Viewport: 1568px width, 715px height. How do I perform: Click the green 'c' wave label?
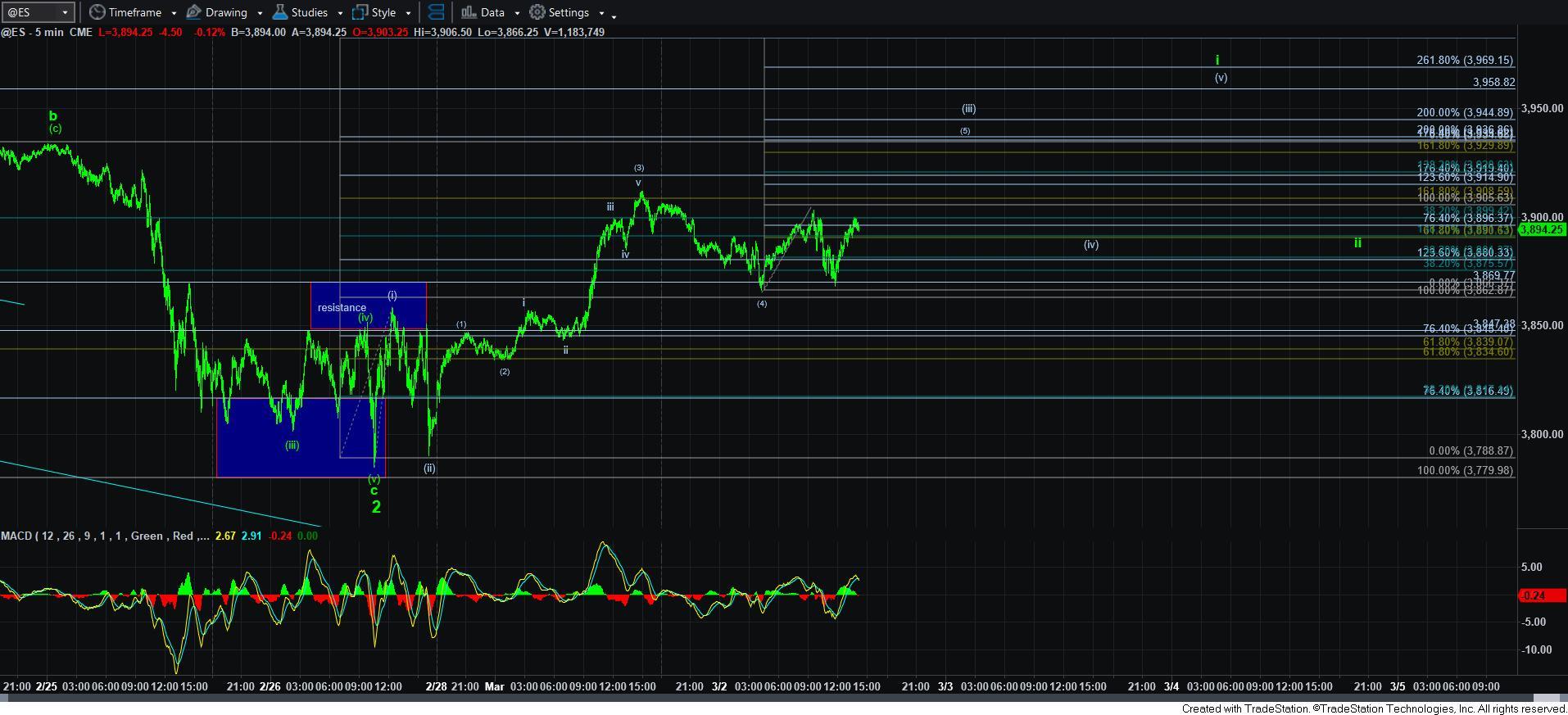(x=374, y=491)
